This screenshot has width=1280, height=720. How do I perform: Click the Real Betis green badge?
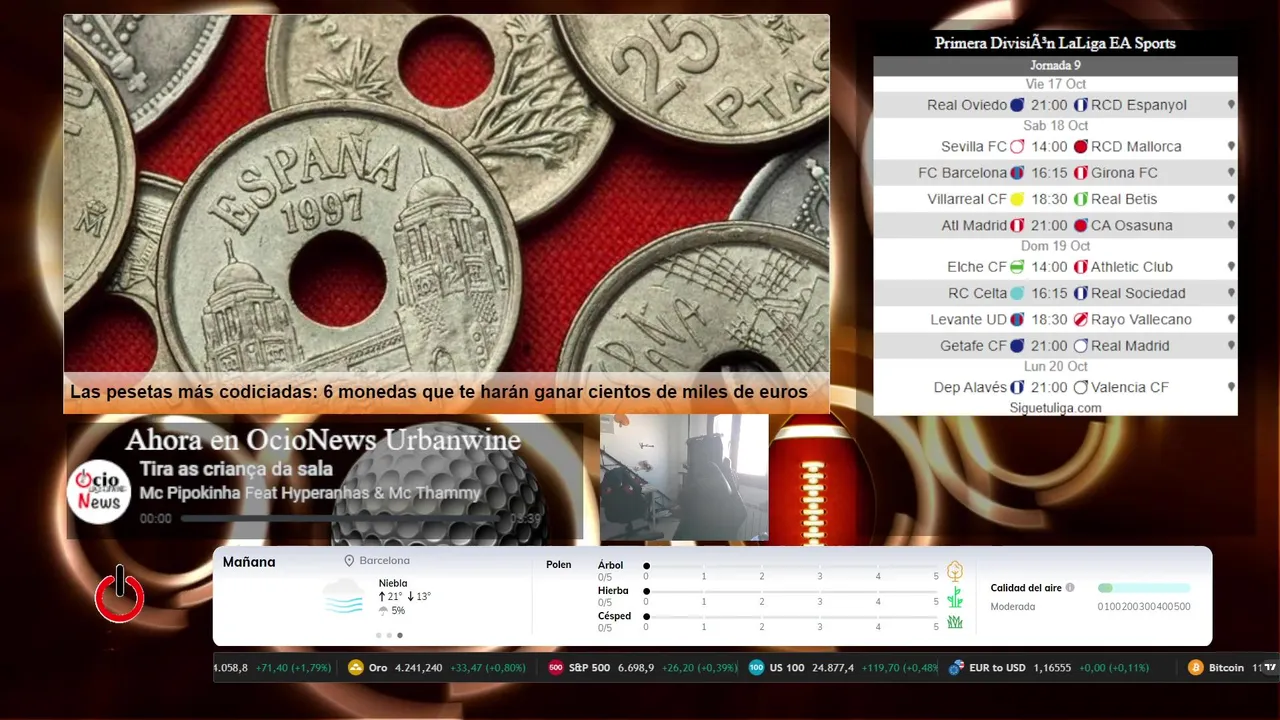[1080, 199]
